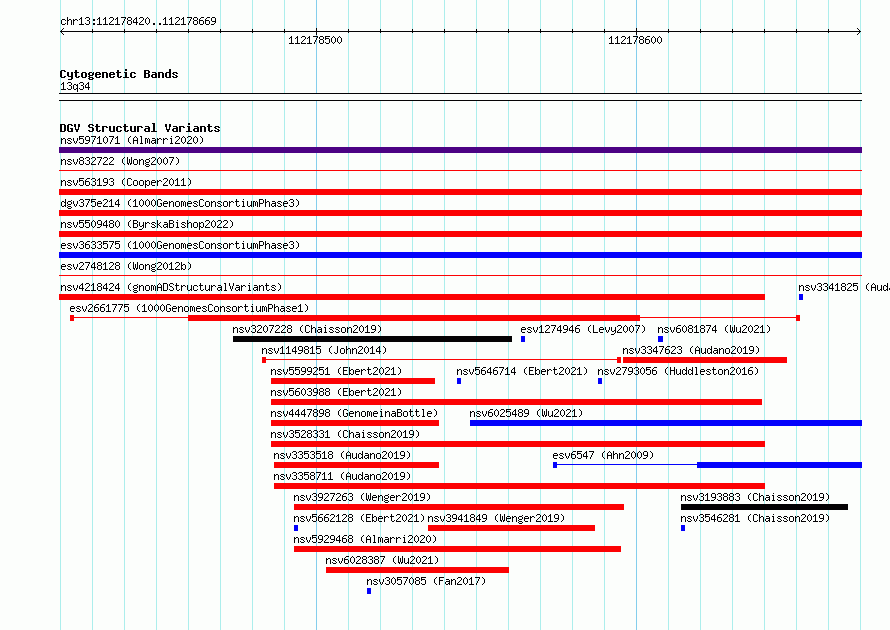Viewport: 890px width, 630px height.
Task: Click nsv4218424 (gnomADStructuralVariants) label
Action: 170,287
